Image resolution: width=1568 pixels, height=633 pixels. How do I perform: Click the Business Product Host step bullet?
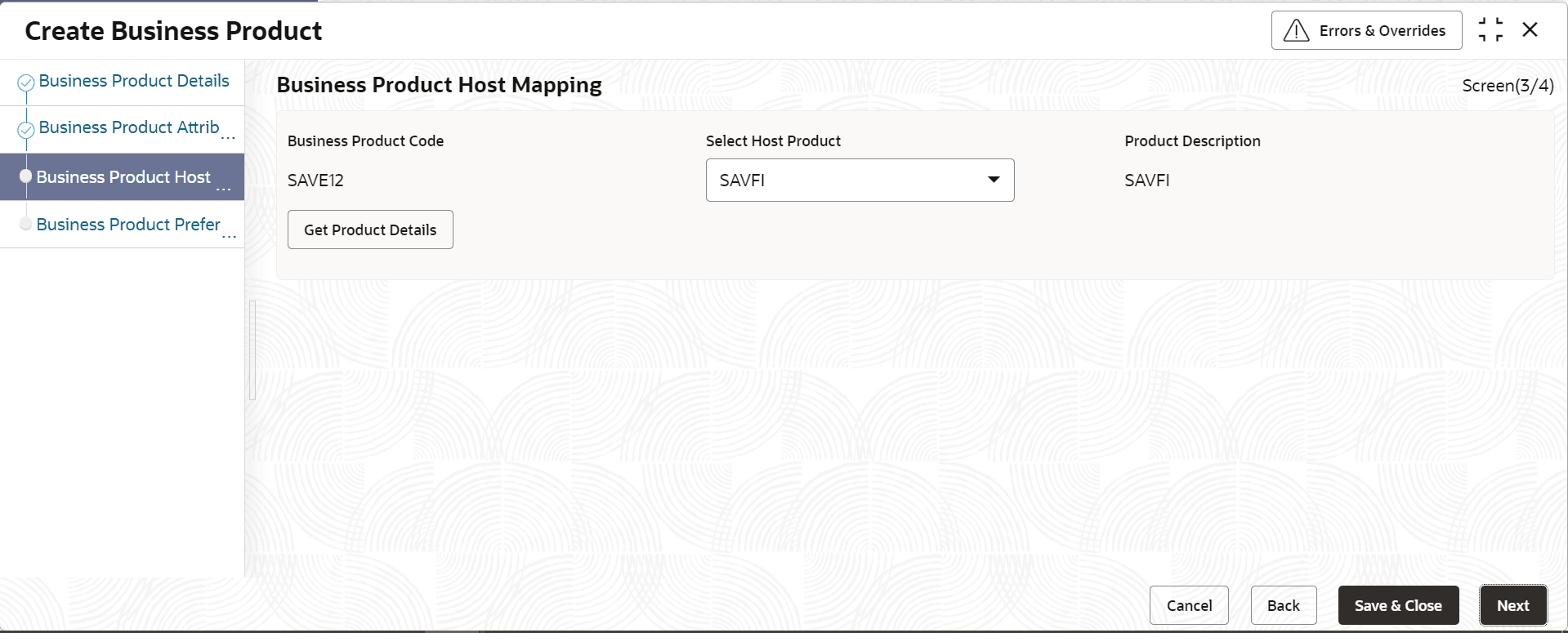tap(26, 176)
